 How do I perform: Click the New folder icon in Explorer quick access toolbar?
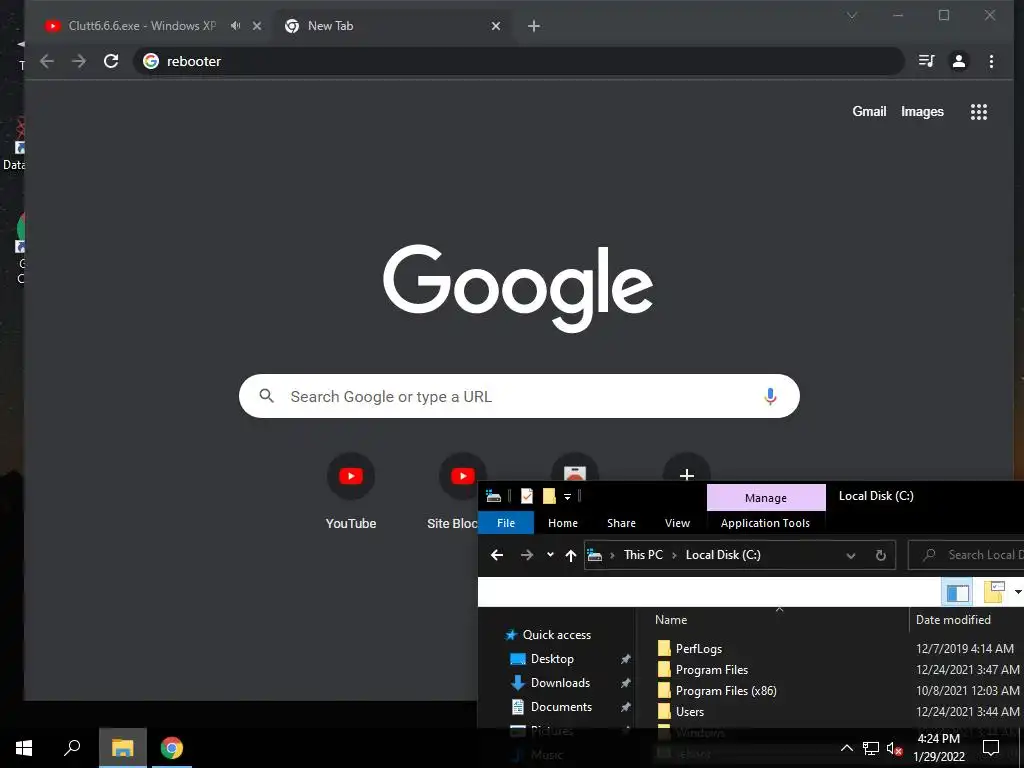pos(549,497)
